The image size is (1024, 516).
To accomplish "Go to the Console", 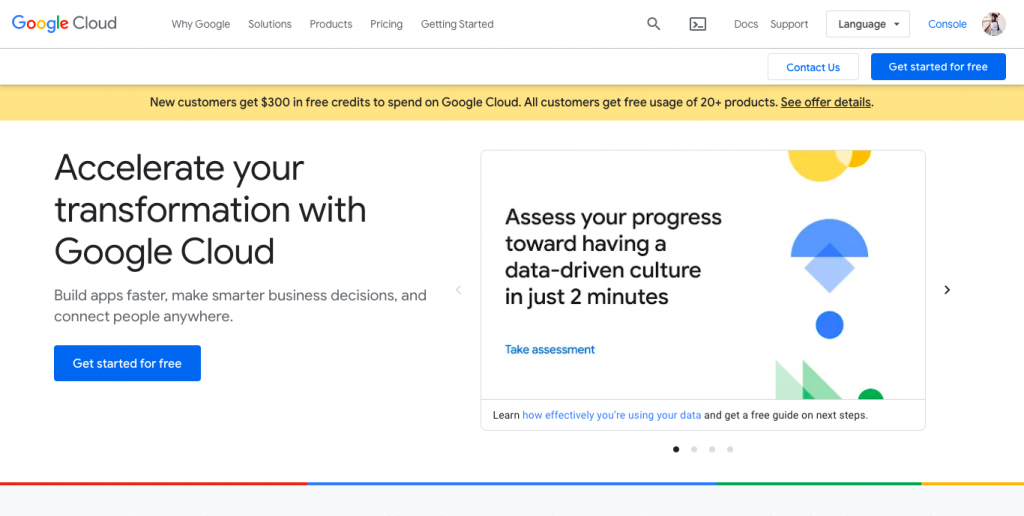I will click(947, 24).
